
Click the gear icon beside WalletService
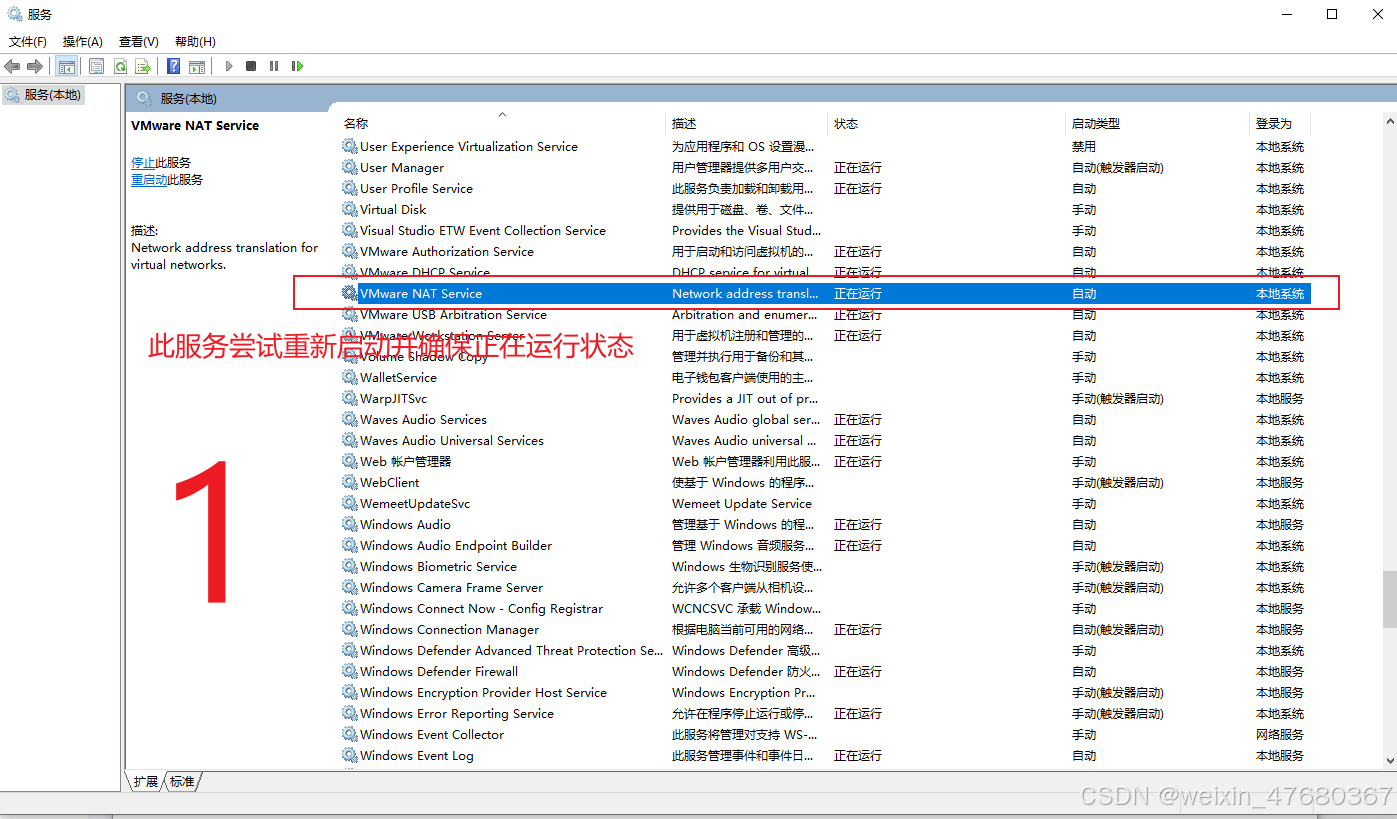(x=349, y=377)
